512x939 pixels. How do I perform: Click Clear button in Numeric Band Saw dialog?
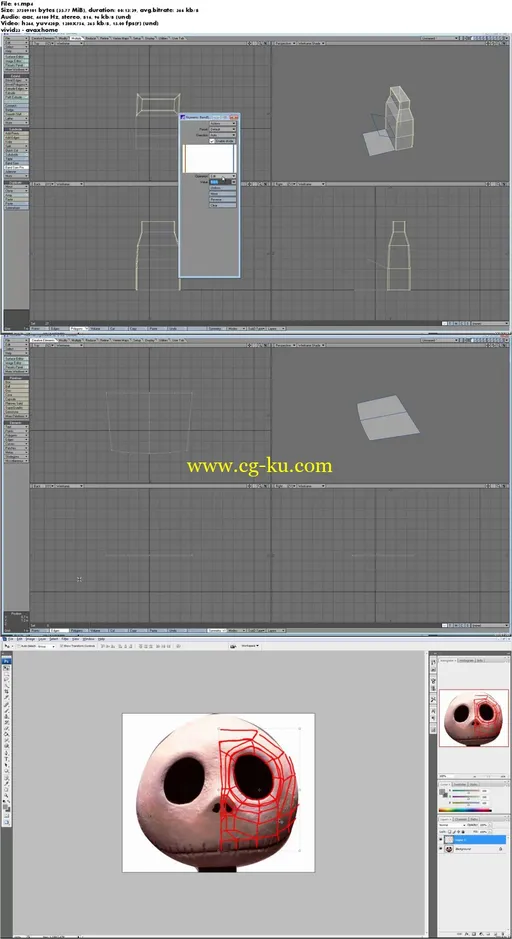coord(223,205)
